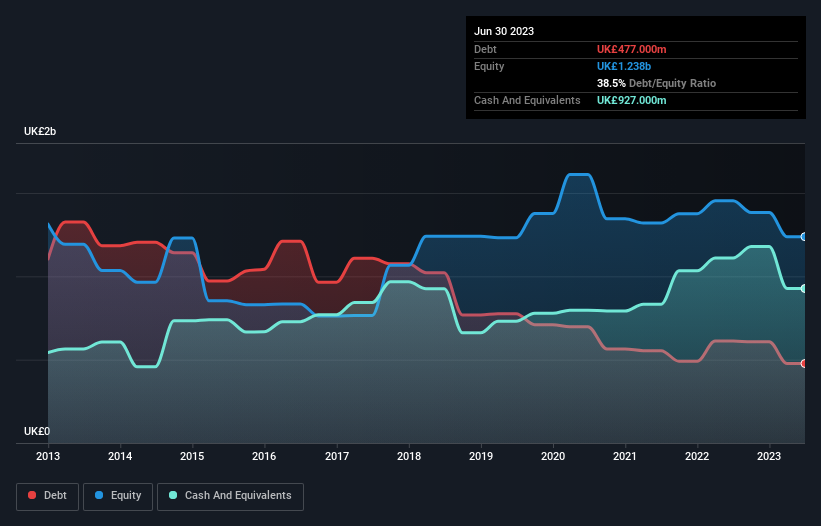Viewport: 821px width, 526px height.
Task: Click the UK£477.000m debt value
Action: tap(631, 49)
